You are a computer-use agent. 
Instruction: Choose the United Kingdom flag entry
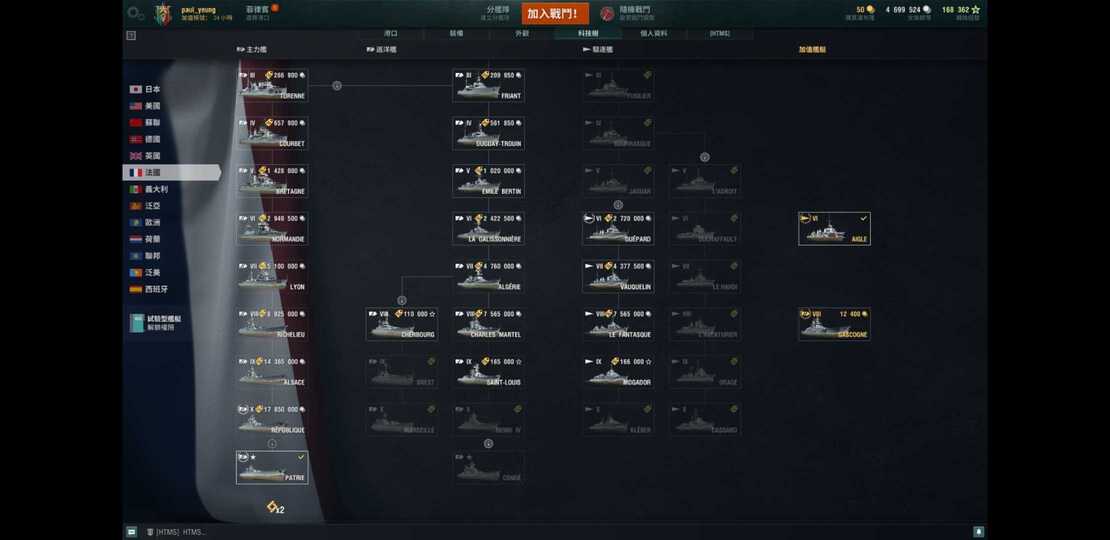135,156
